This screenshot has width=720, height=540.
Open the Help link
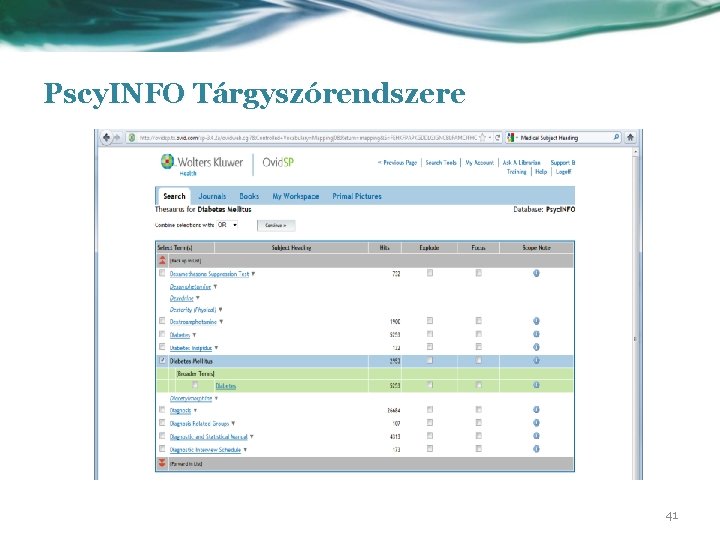[x=541, y=172]
